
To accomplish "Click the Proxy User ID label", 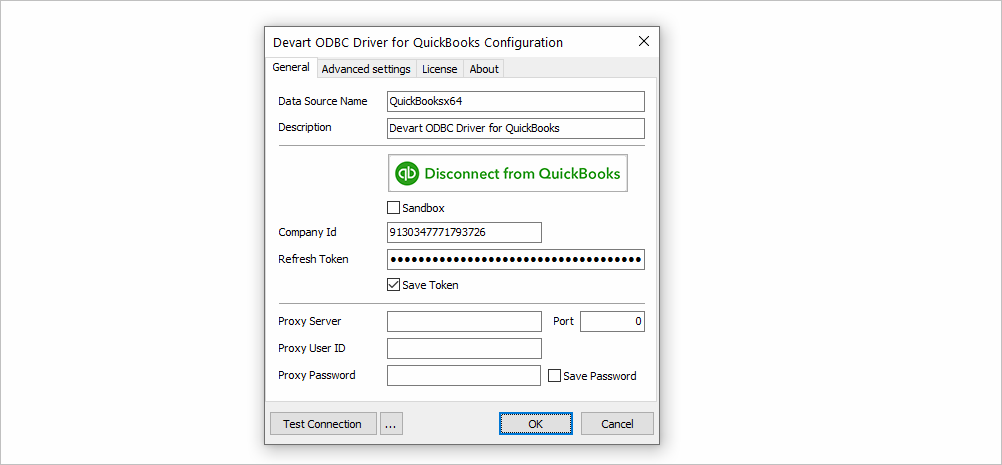I will click(312, 348).
